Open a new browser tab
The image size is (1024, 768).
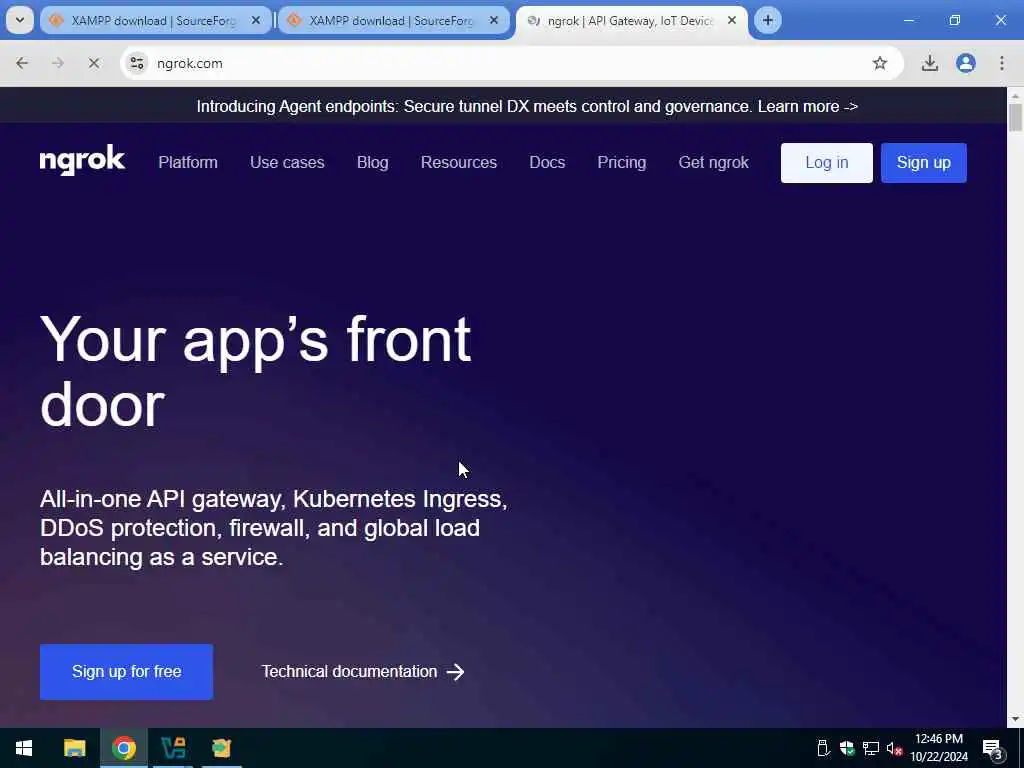[x=767, y=20]
